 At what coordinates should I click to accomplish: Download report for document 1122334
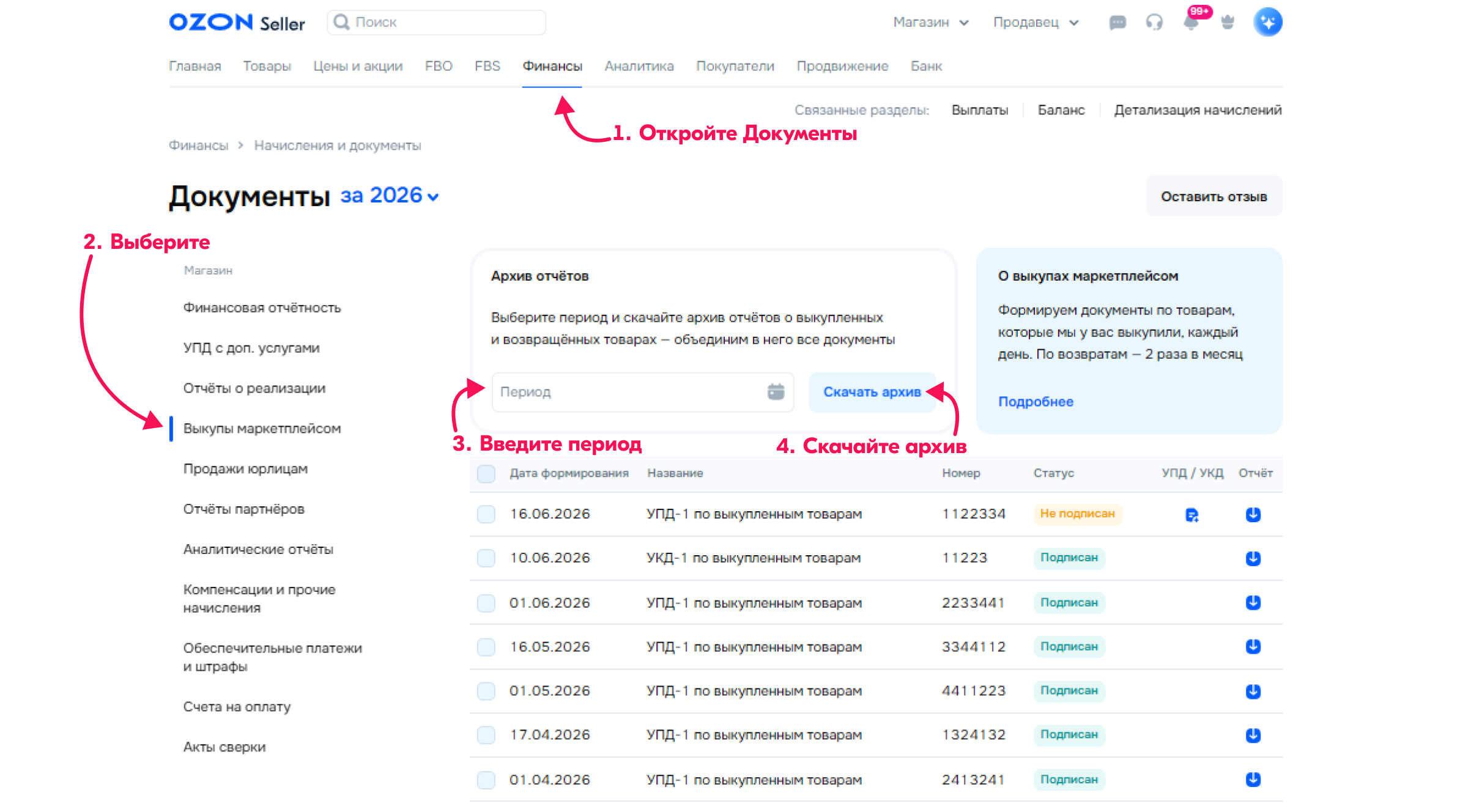pyautogui.click(x=1253, y=514)
